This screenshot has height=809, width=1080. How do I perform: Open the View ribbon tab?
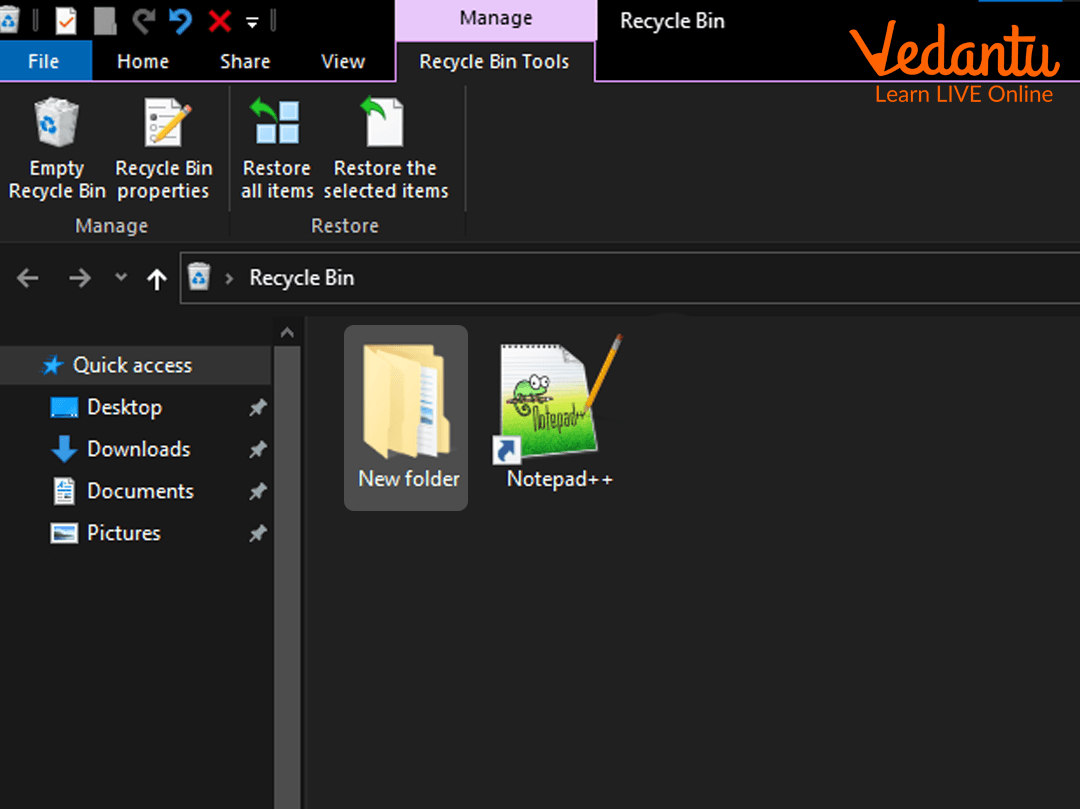(343, 61)
